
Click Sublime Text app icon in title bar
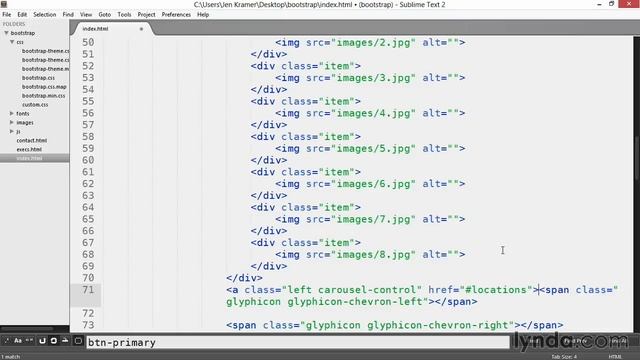[x=4, y=4]
